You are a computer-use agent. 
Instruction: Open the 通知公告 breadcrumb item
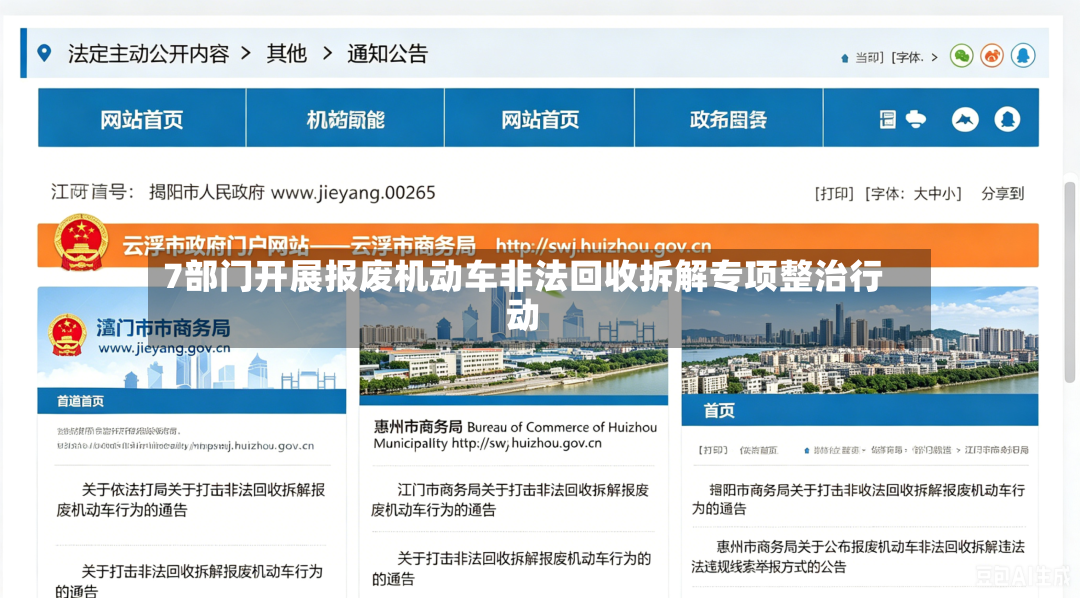tap(387, 54)
